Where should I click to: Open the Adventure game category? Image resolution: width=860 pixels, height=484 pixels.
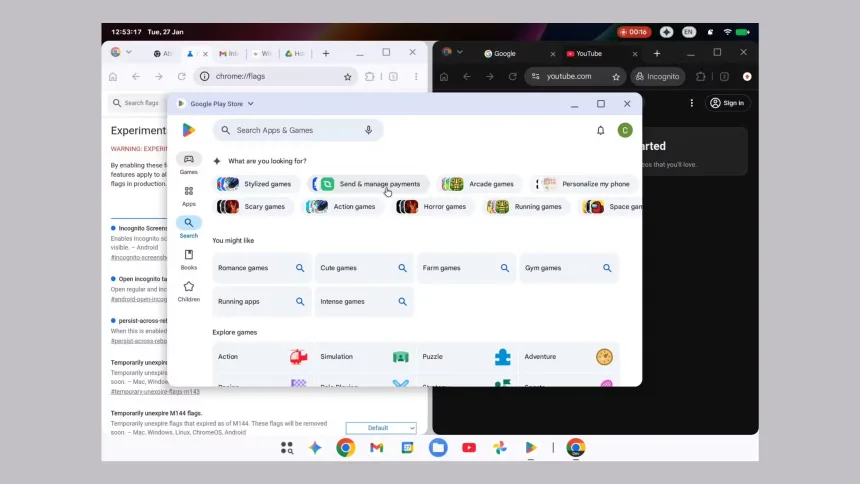coord(569,357)
